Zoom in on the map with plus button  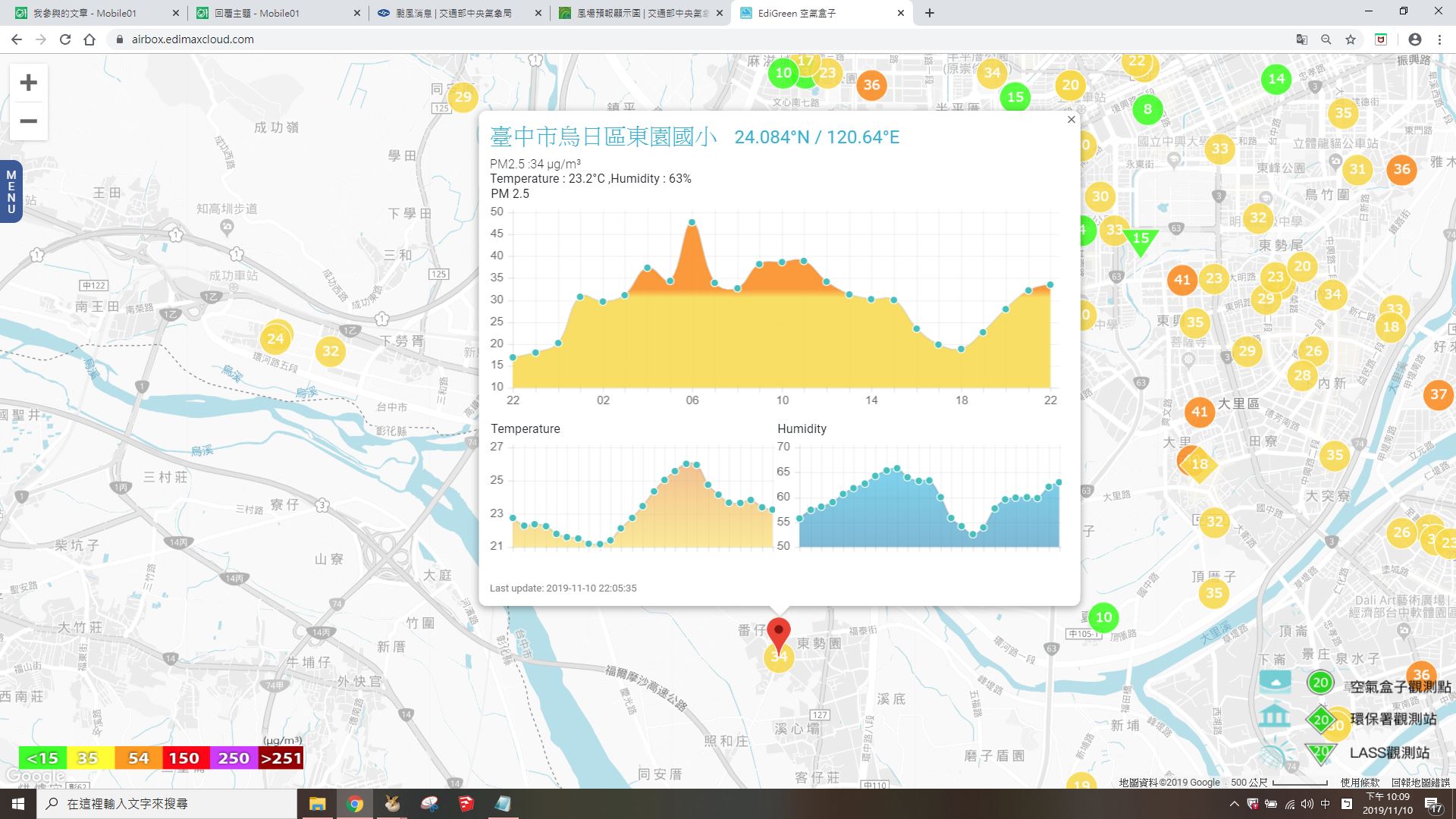coord(28,83)
